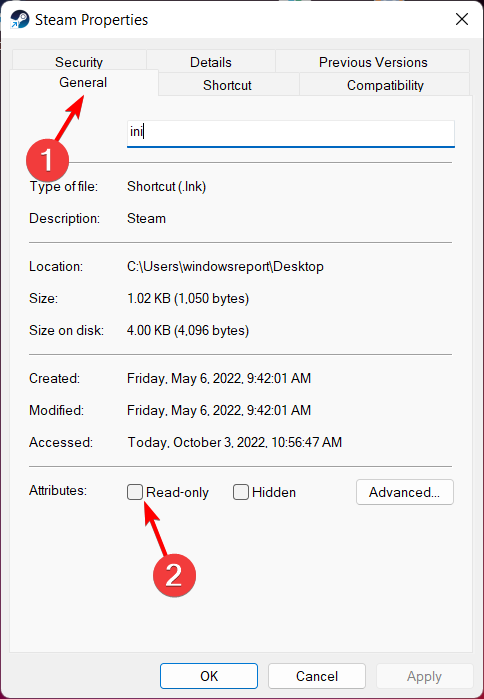484x699 pixels.
Task: Focus the file name text field
Action: (x=291, y=133)
